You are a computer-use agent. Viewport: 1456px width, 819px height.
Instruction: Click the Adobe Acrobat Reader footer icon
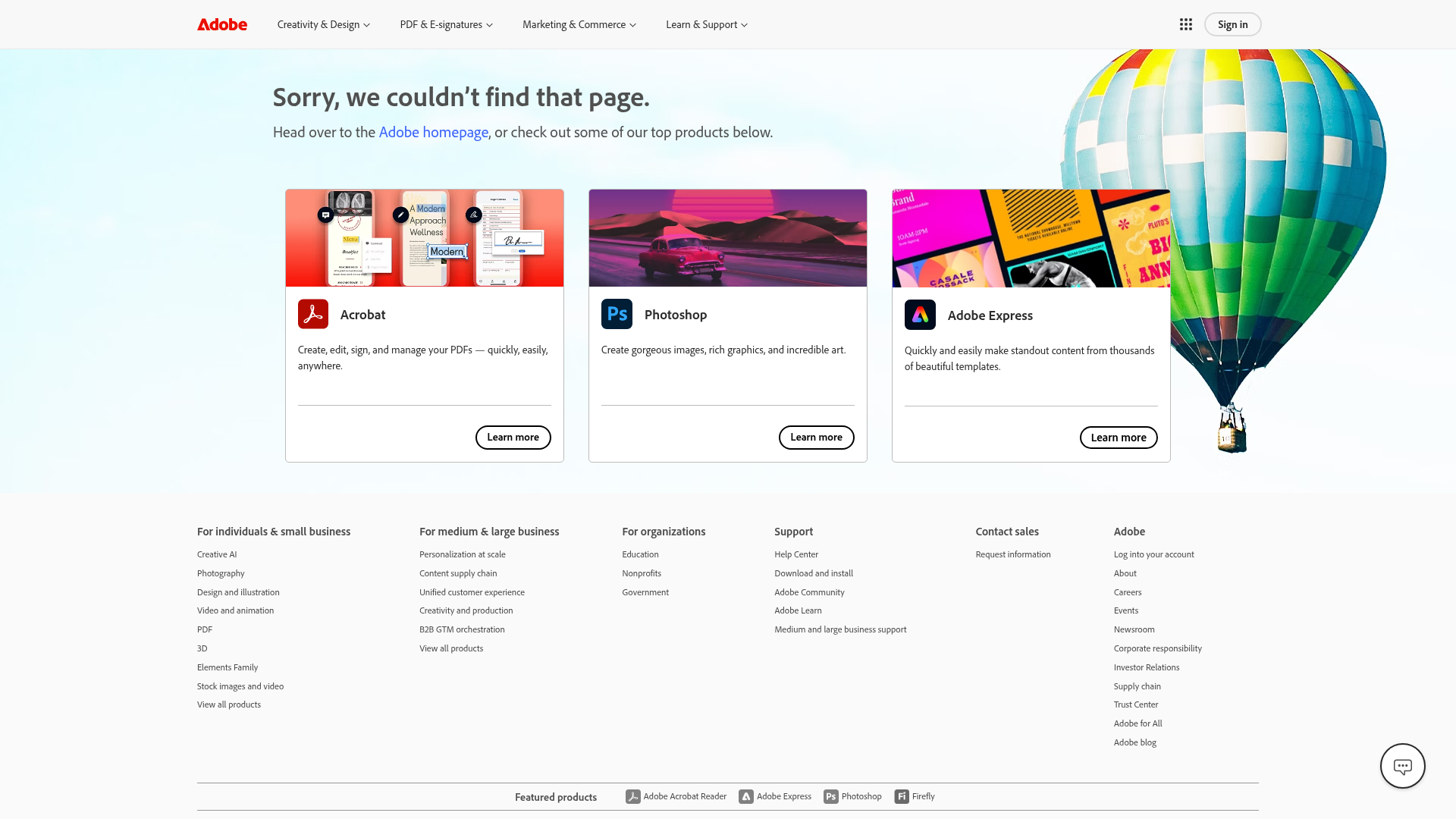click(x=632, y=796)
